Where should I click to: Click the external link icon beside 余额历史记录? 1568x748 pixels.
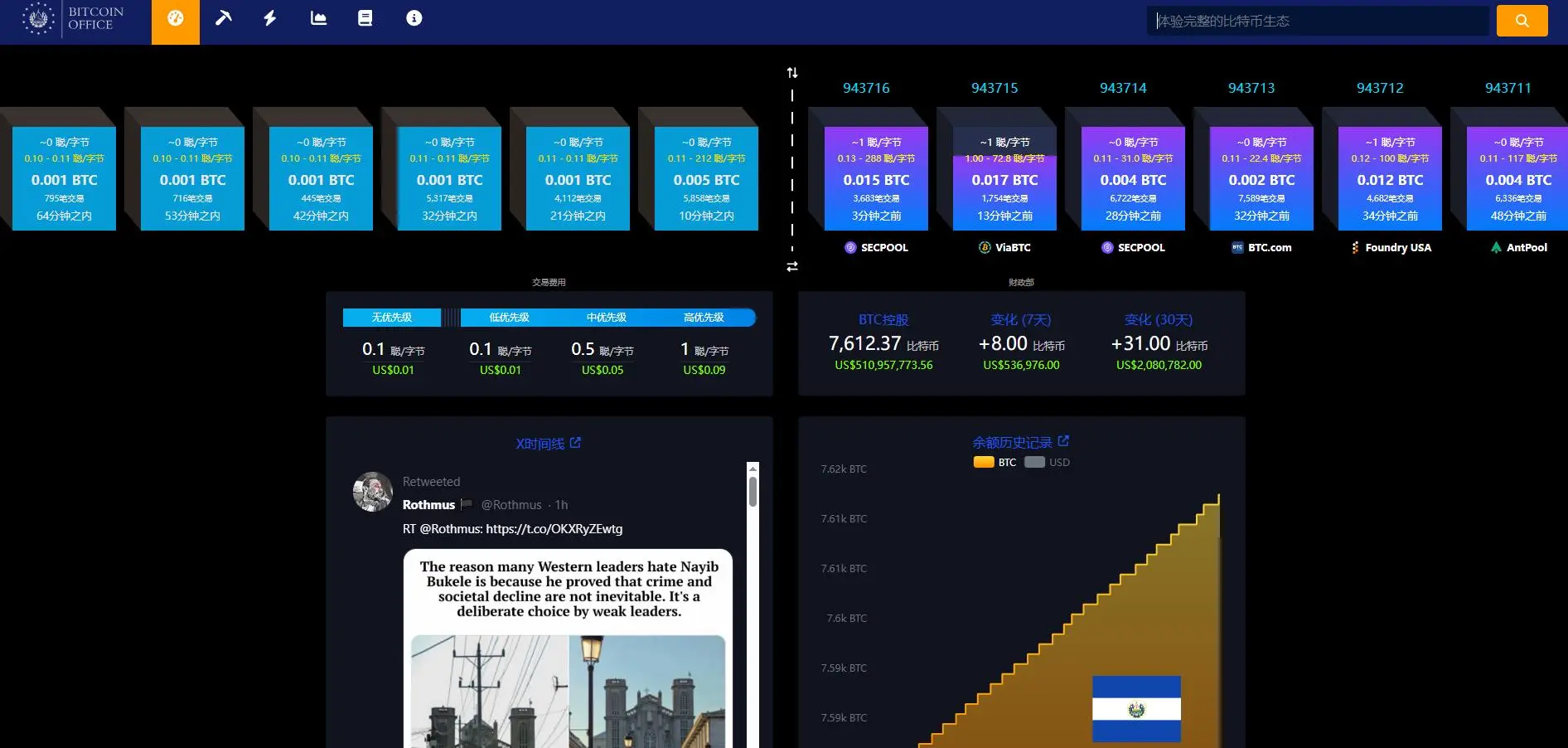[x=1063, y=440]
